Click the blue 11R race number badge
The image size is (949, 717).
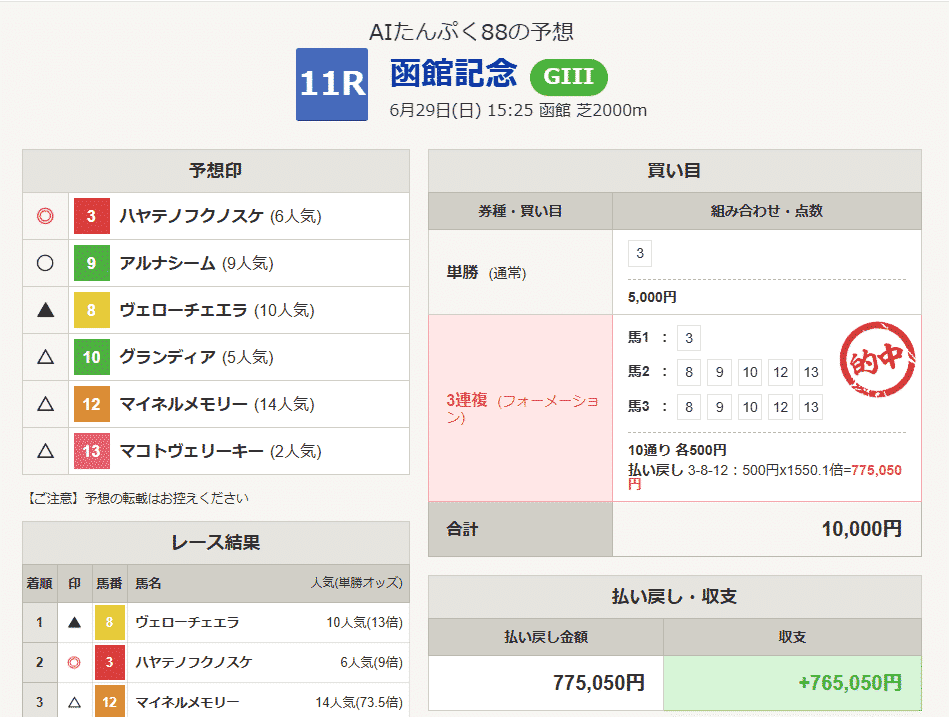[332, 84]
